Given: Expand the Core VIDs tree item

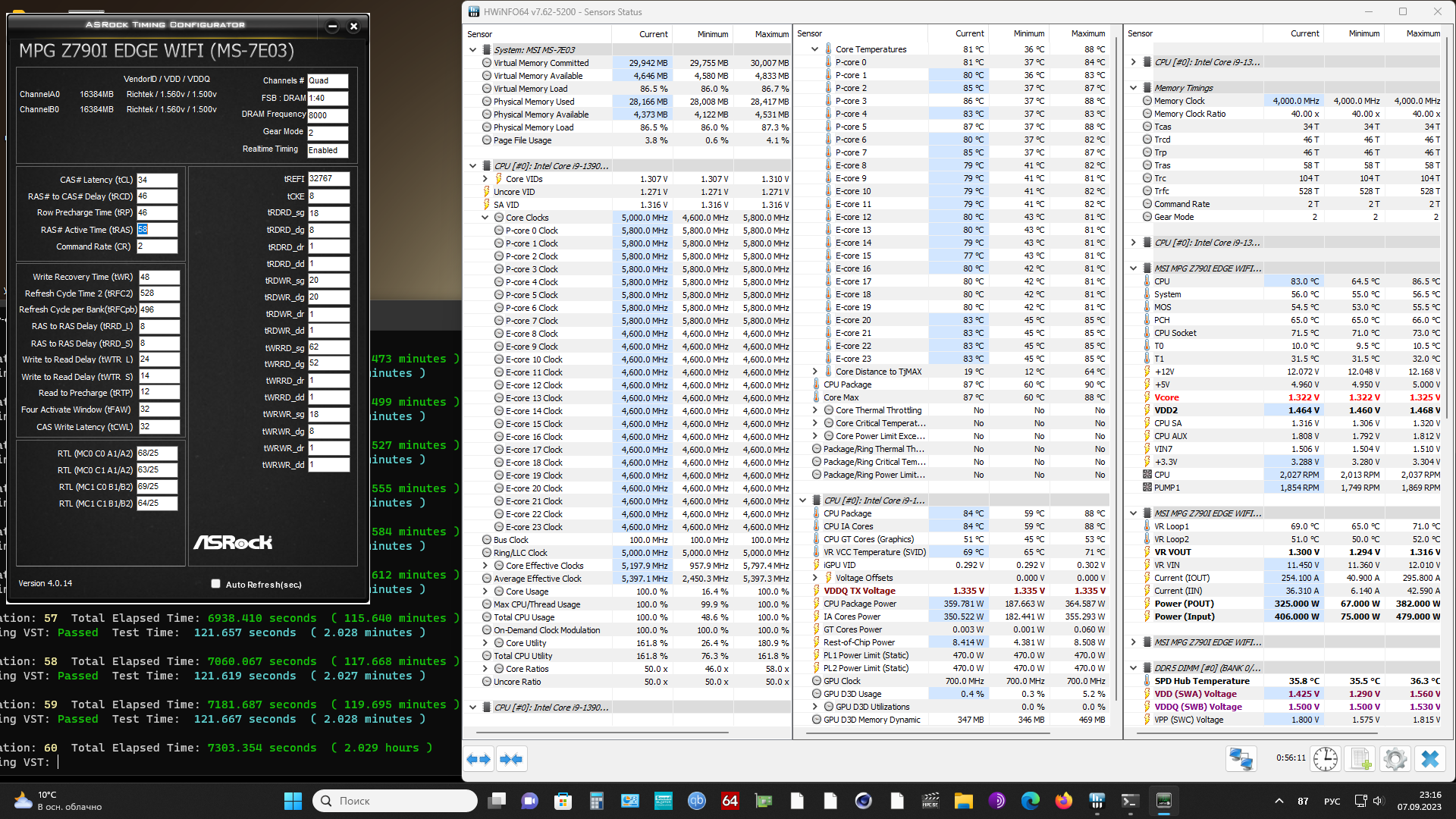Looking at the screenshot, I should tap(485, 179).
